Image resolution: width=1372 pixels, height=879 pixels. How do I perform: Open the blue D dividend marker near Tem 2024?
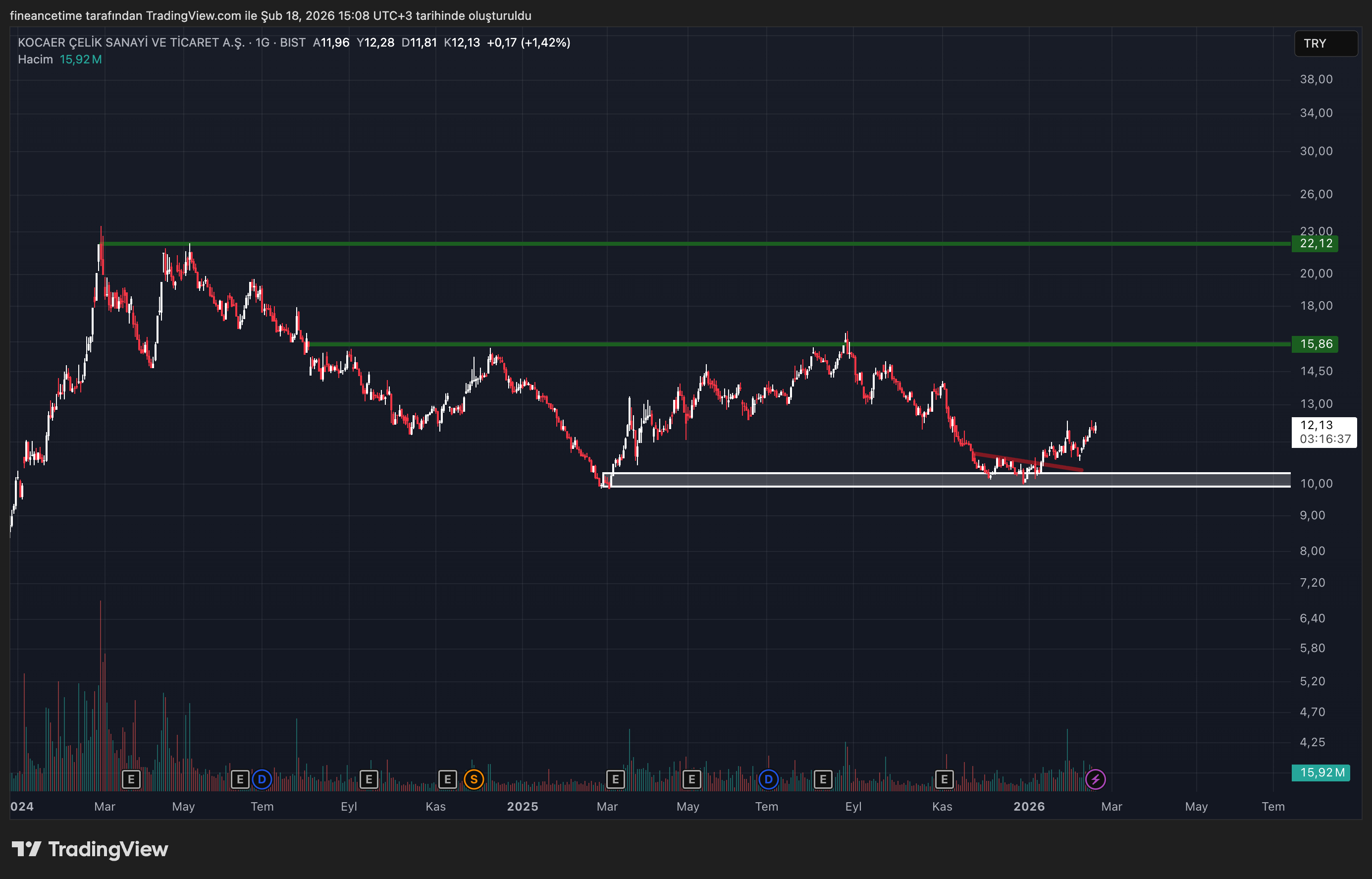[x=262, y=779]
